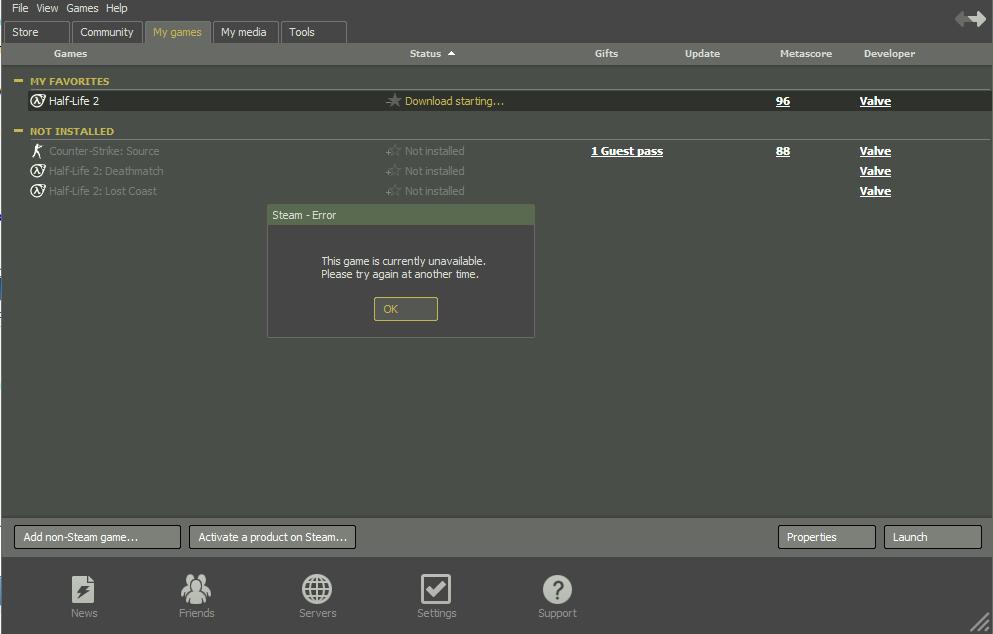Open the Help menu

pyautogui.click(x=117, y=8)
